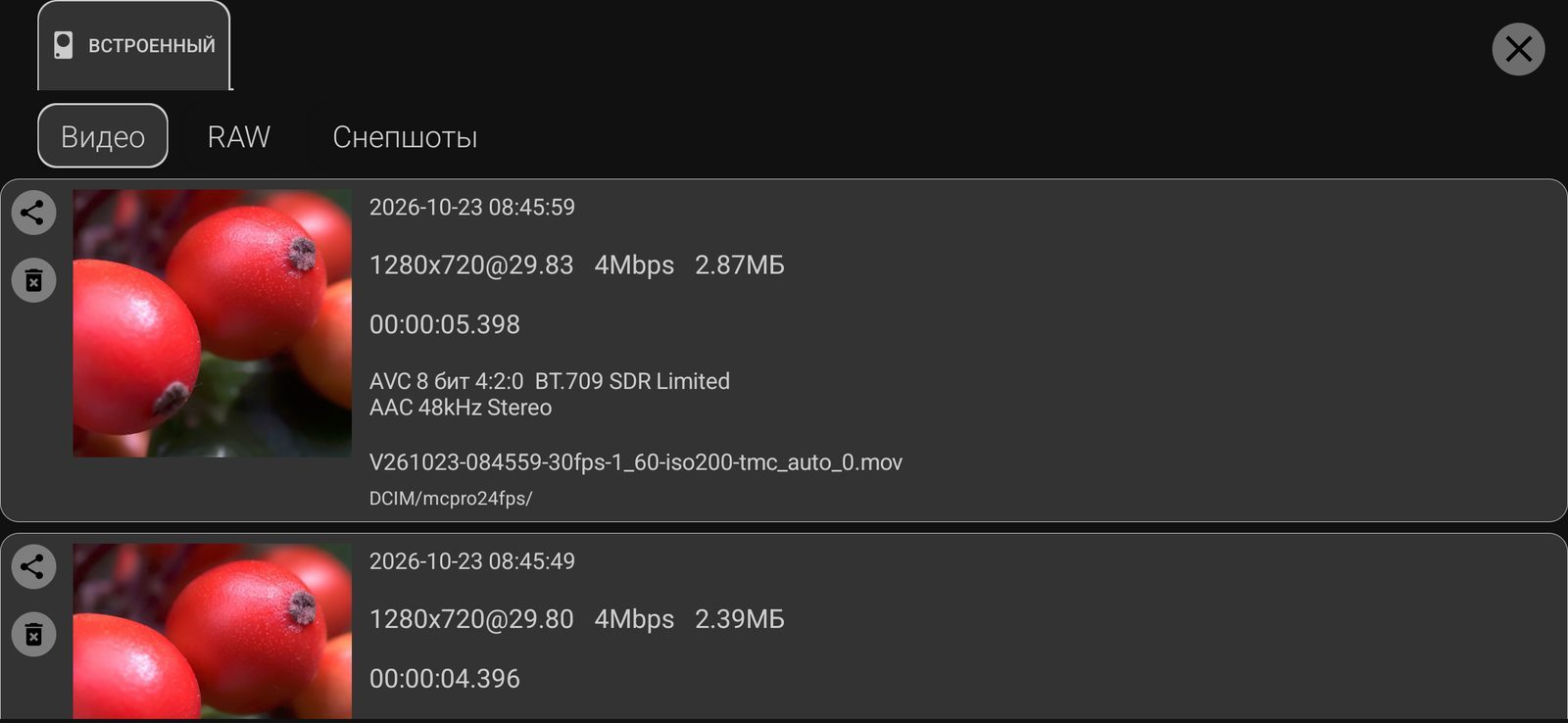Open the second berries video thumbnail

click(x=212, y=632)
